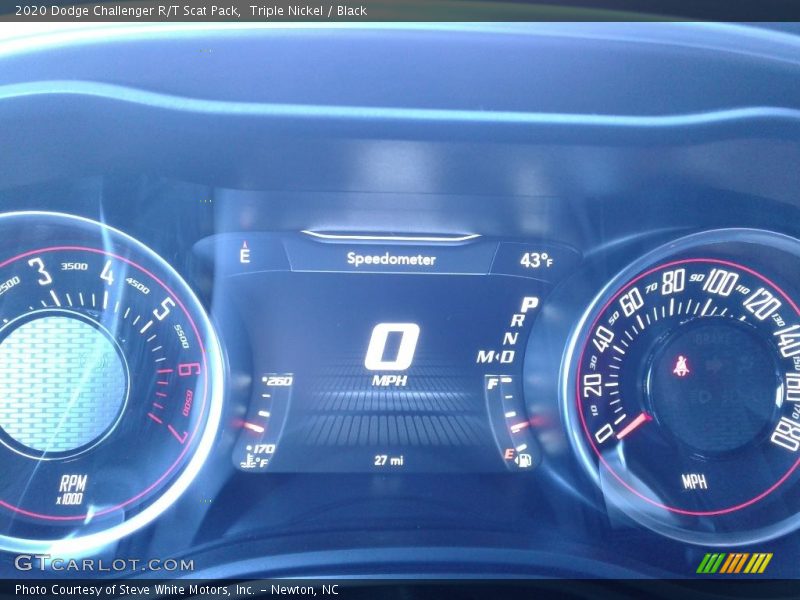Click the 40 on the analog speedometer
Viewport: 800px width, 600px height.
click(x=604, y=339)
